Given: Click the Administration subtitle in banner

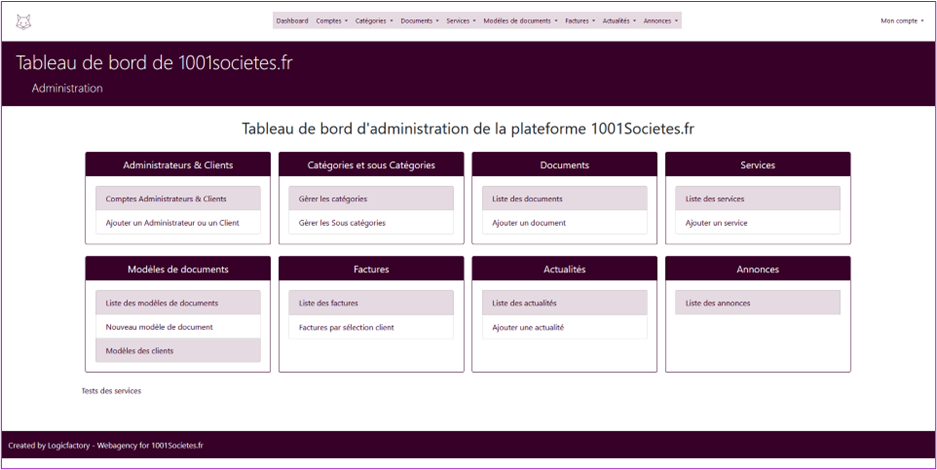Looking at the screenshot, I should point(67,88).
